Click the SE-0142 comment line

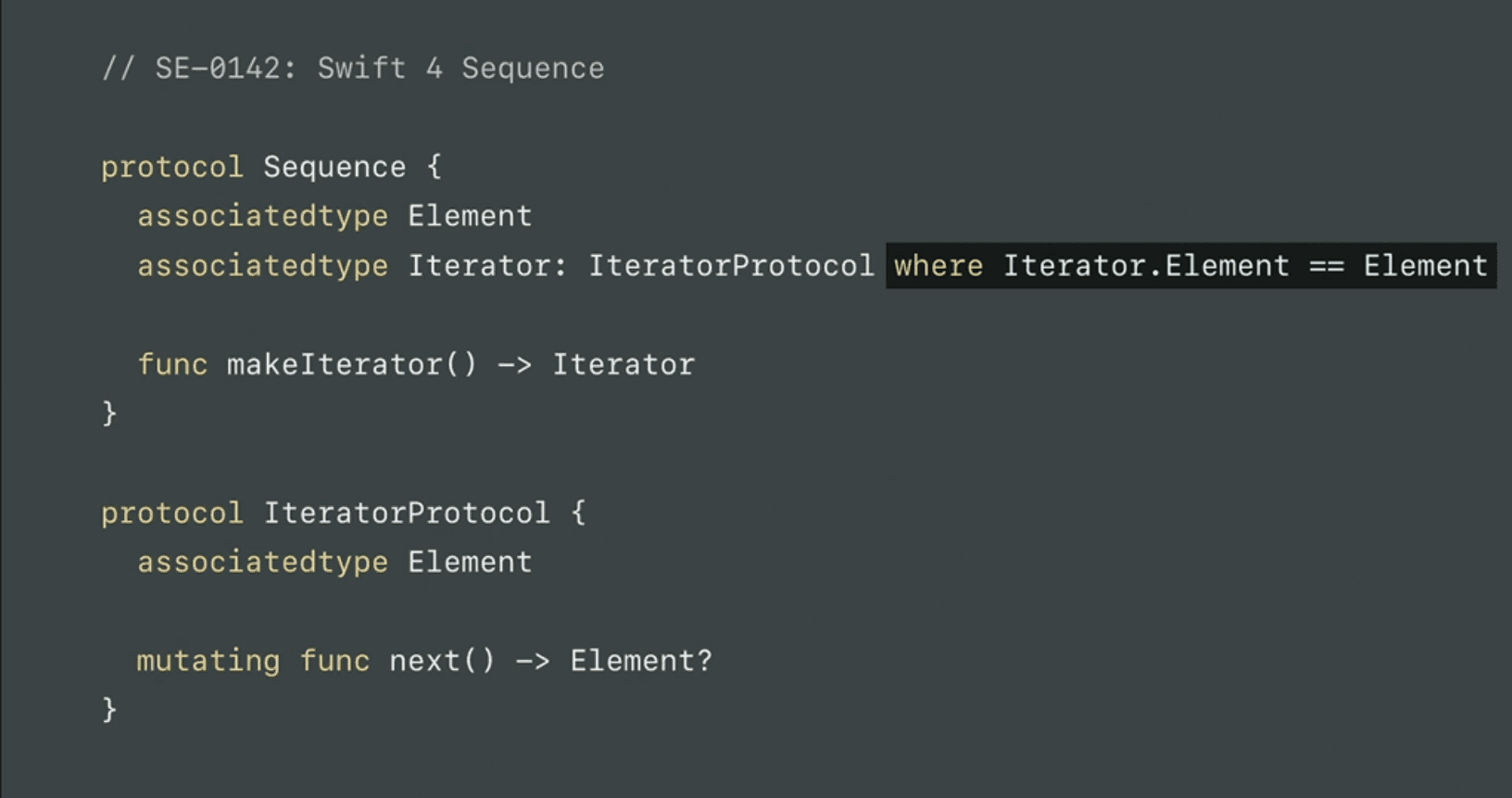352,69
